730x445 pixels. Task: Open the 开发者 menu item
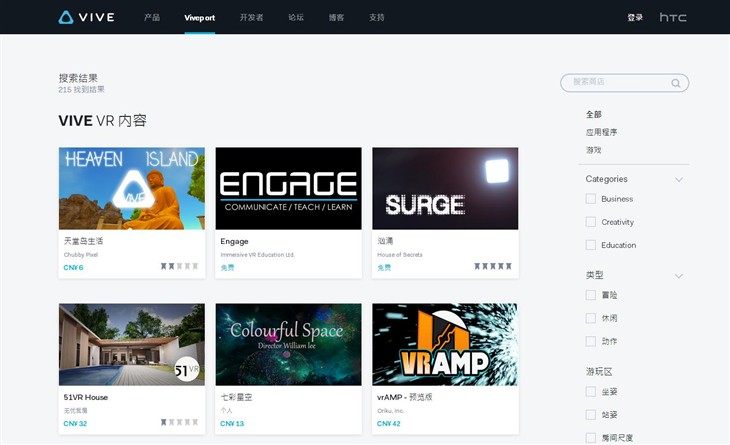point(251,17)
